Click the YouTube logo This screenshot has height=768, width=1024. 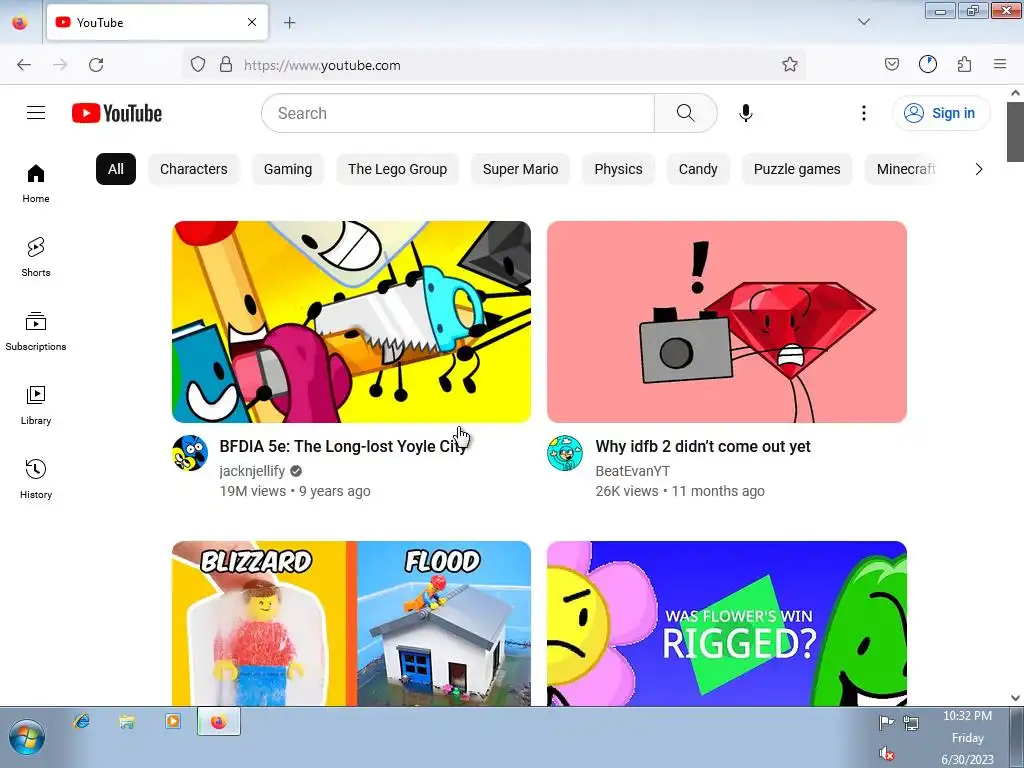point(117,113)
